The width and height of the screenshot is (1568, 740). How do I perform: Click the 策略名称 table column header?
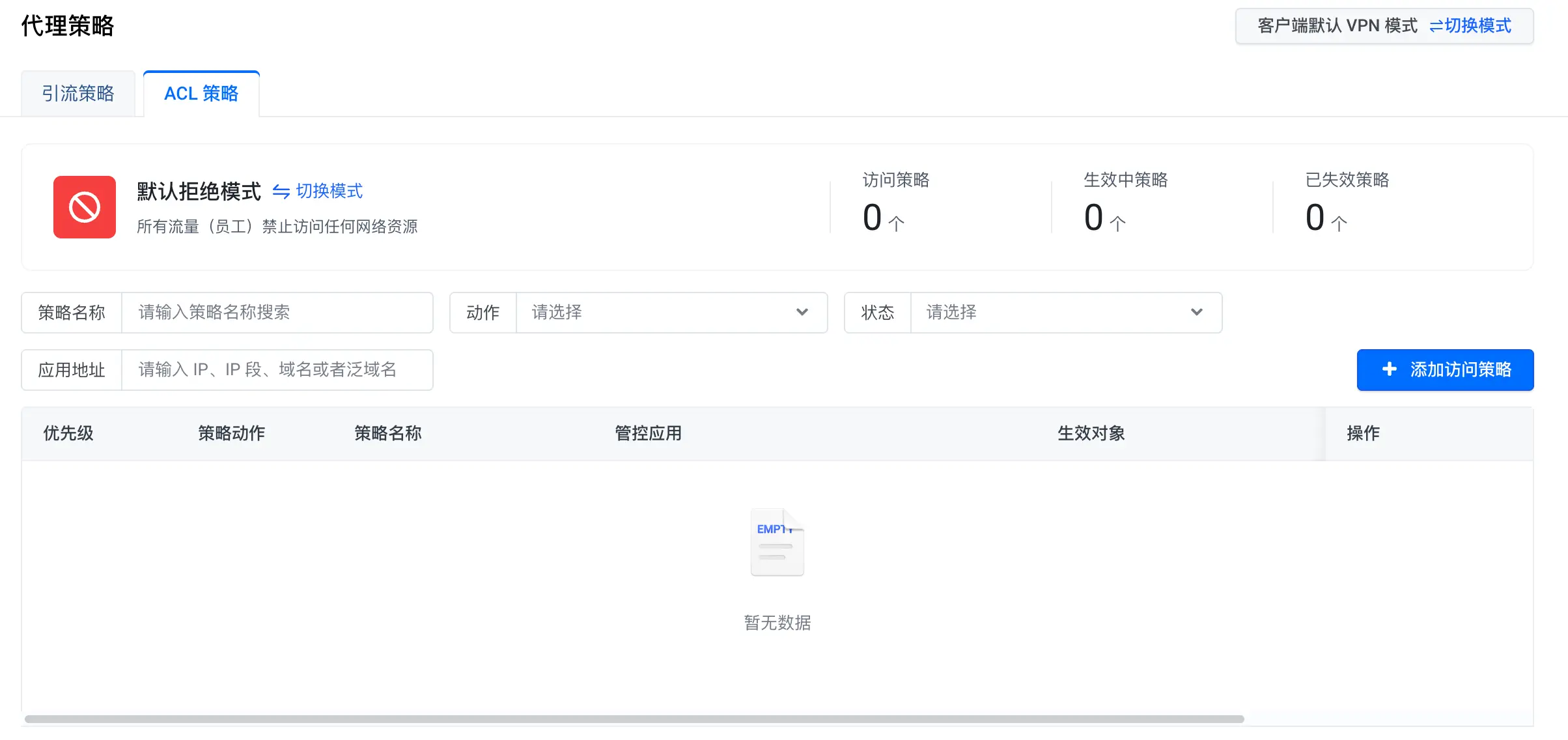click(388, 433)
